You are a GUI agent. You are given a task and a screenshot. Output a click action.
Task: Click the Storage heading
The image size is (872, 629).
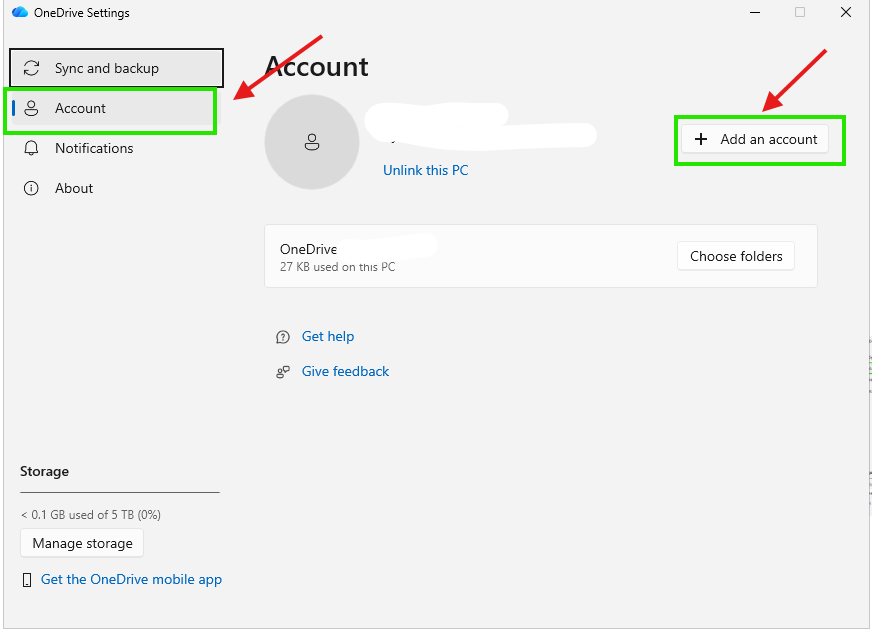(x=44, y=471)
